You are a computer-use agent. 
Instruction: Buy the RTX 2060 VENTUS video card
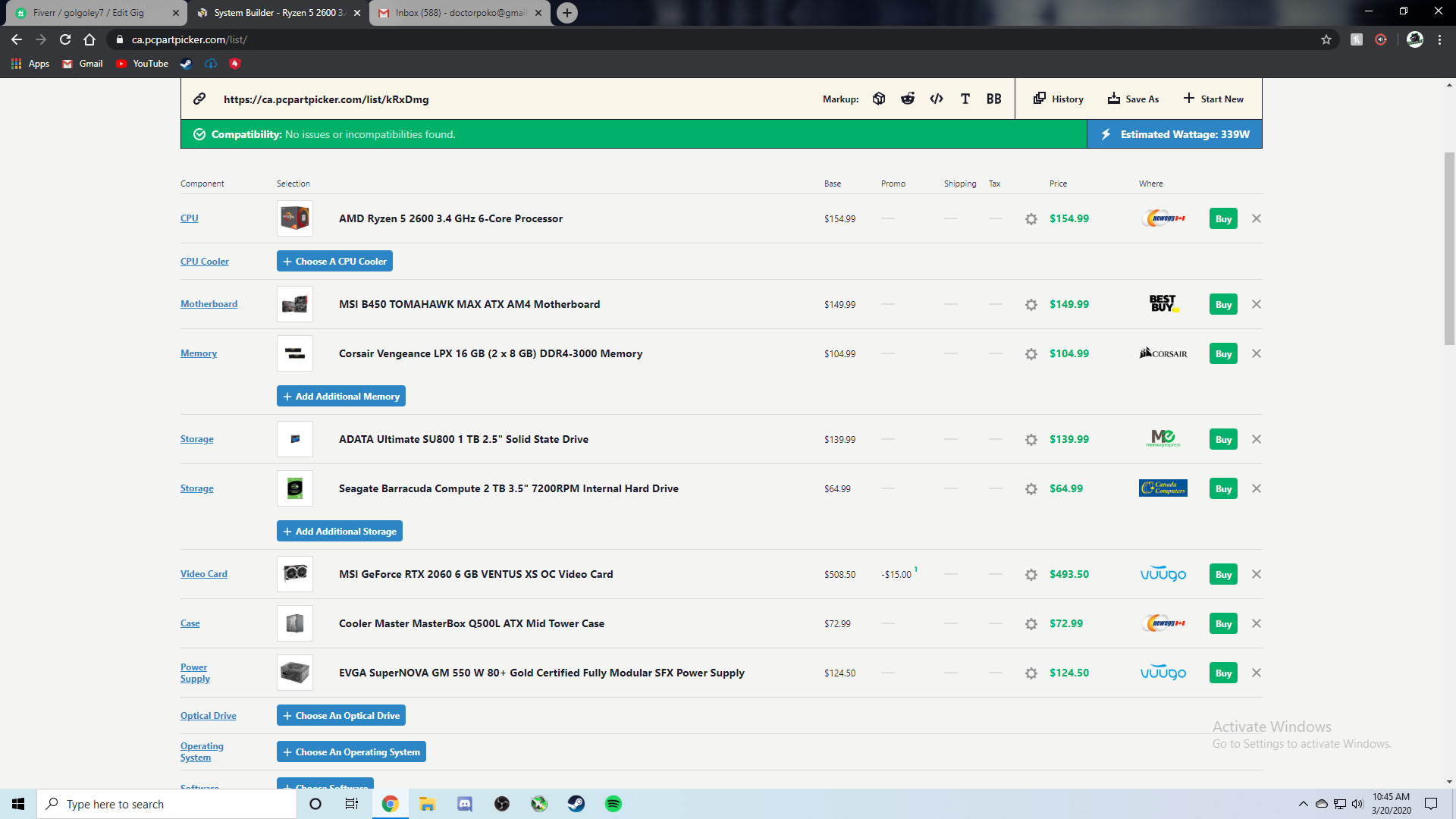pyautogui.click(x=1223, y=574)
